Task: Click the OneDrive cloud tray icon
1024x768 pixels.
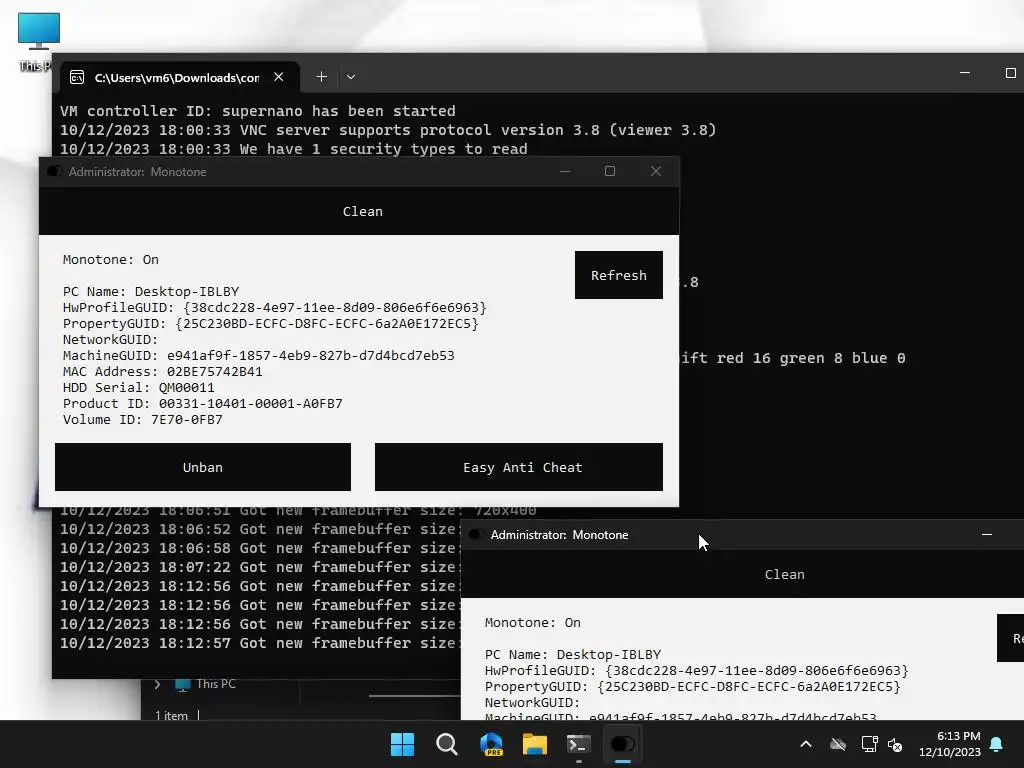Action: click(838, 744)
